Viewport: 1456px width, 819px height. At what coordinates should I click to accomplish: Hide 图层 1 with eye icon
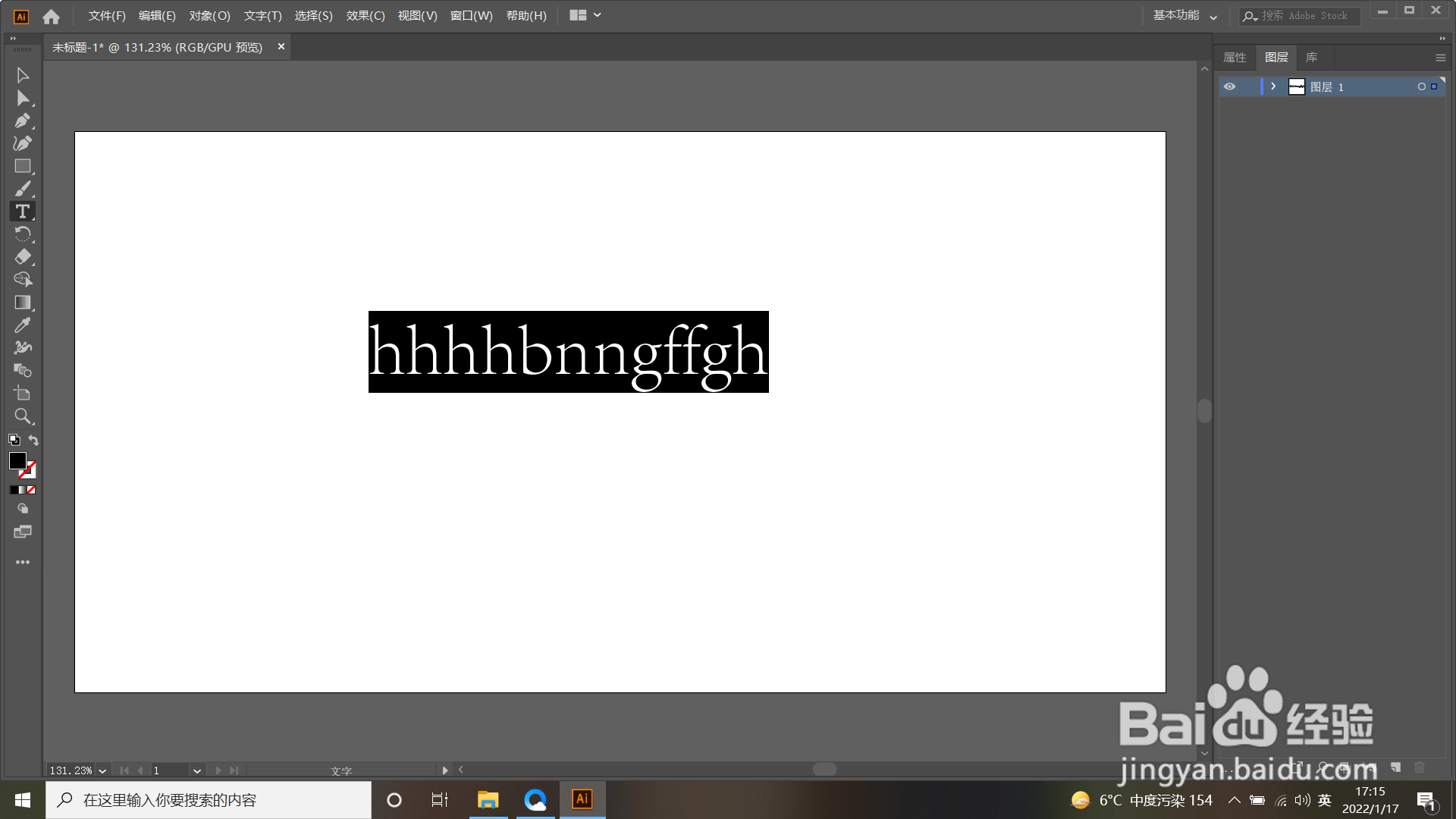click(1229, 86)
